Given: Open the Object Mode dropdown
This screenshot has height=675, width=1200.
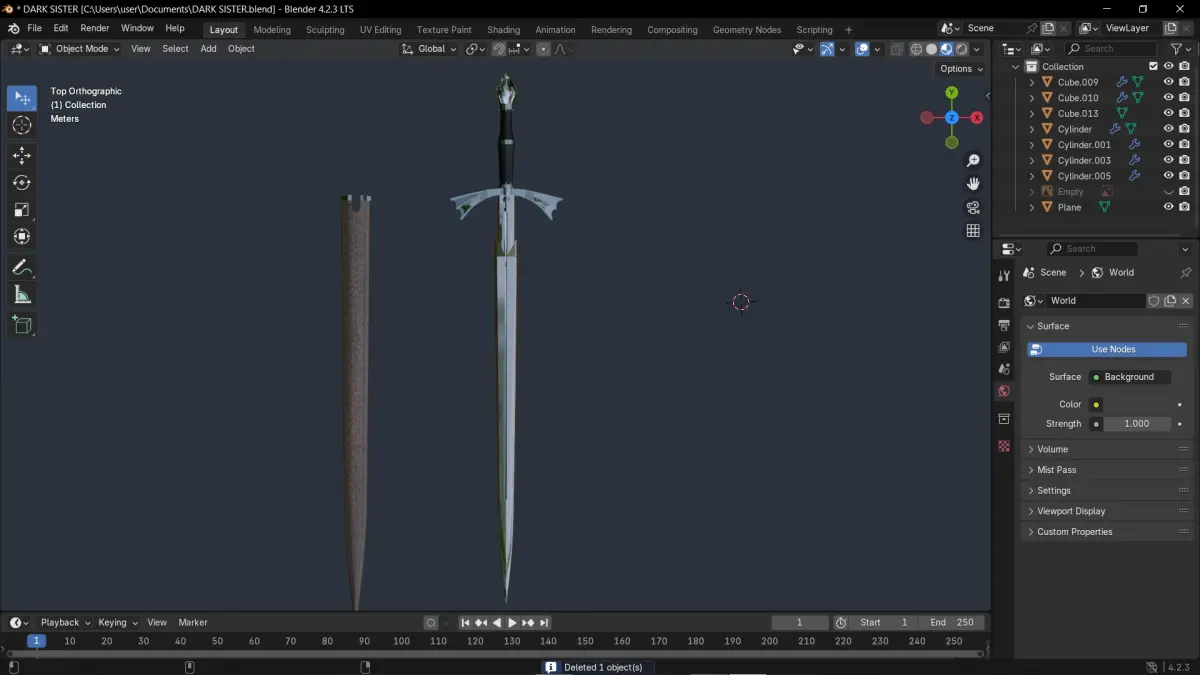Looking at the screenshot, I should click(x=79, y=49).
